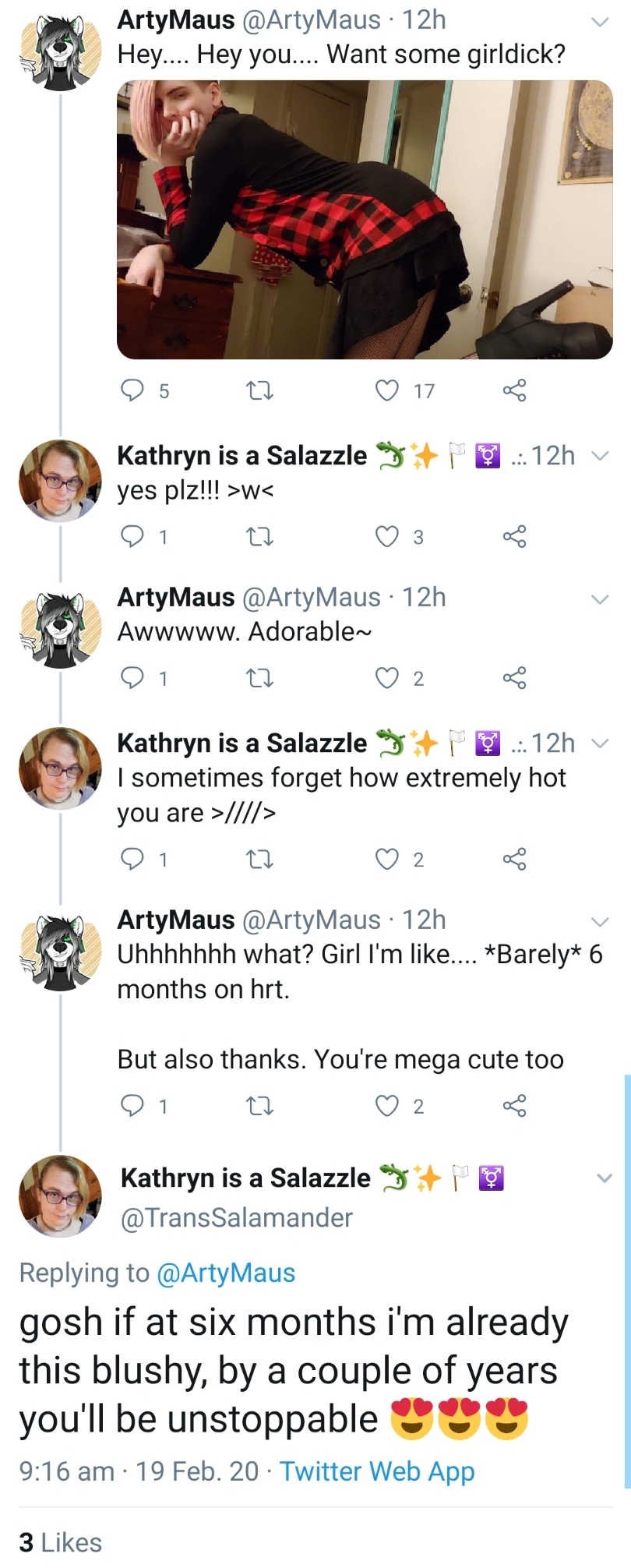Open options chevron on the @TransSalamander main tweet
Image resolution: width=631 pixels, height=1568 pixels.
pyautogui.click(x=605, y=1178)
